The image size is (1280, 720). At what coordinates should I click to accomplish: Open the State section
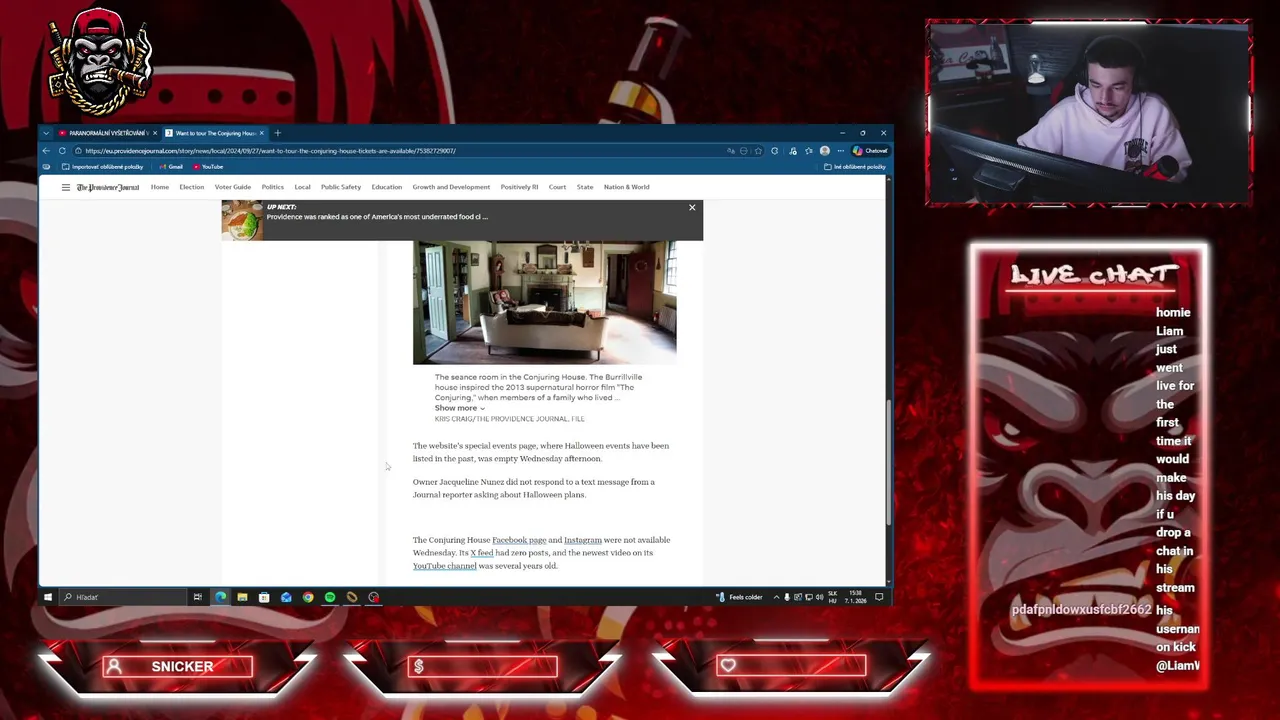tap(585, 187)
